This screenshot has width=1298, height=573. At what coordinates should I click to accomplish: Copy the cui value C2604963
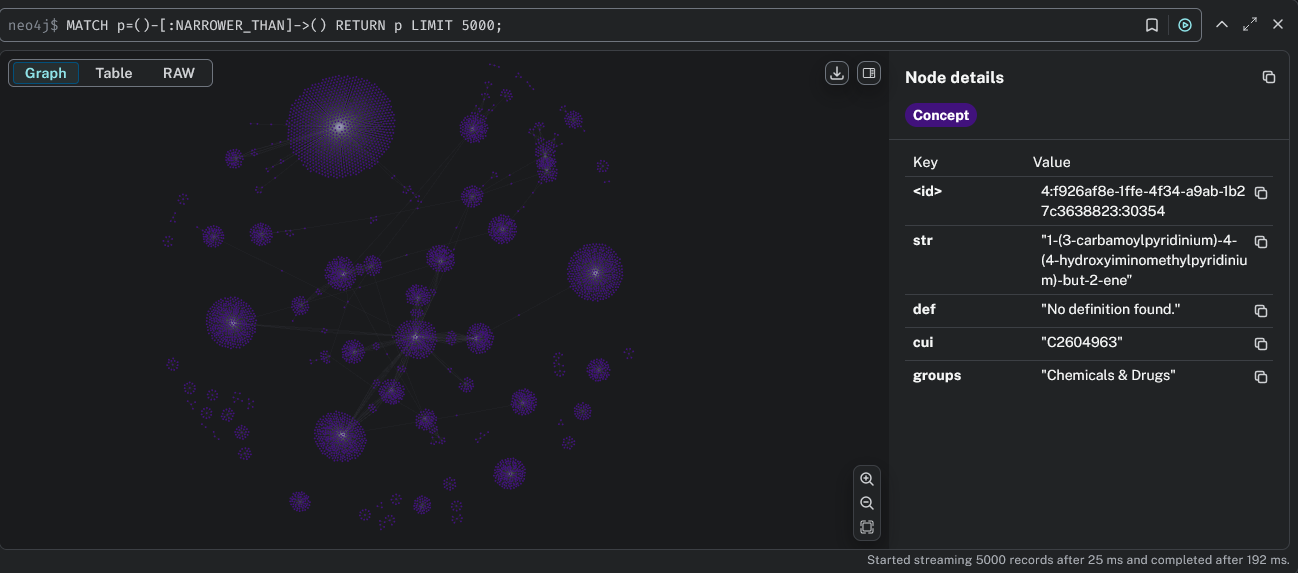[1261, 344]
